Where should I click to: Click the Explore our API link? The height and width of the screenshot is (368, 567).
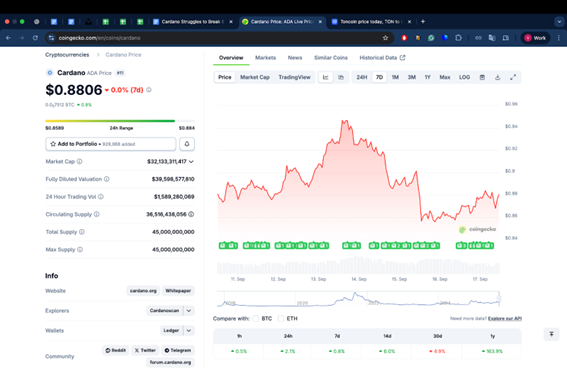(505, 318)
